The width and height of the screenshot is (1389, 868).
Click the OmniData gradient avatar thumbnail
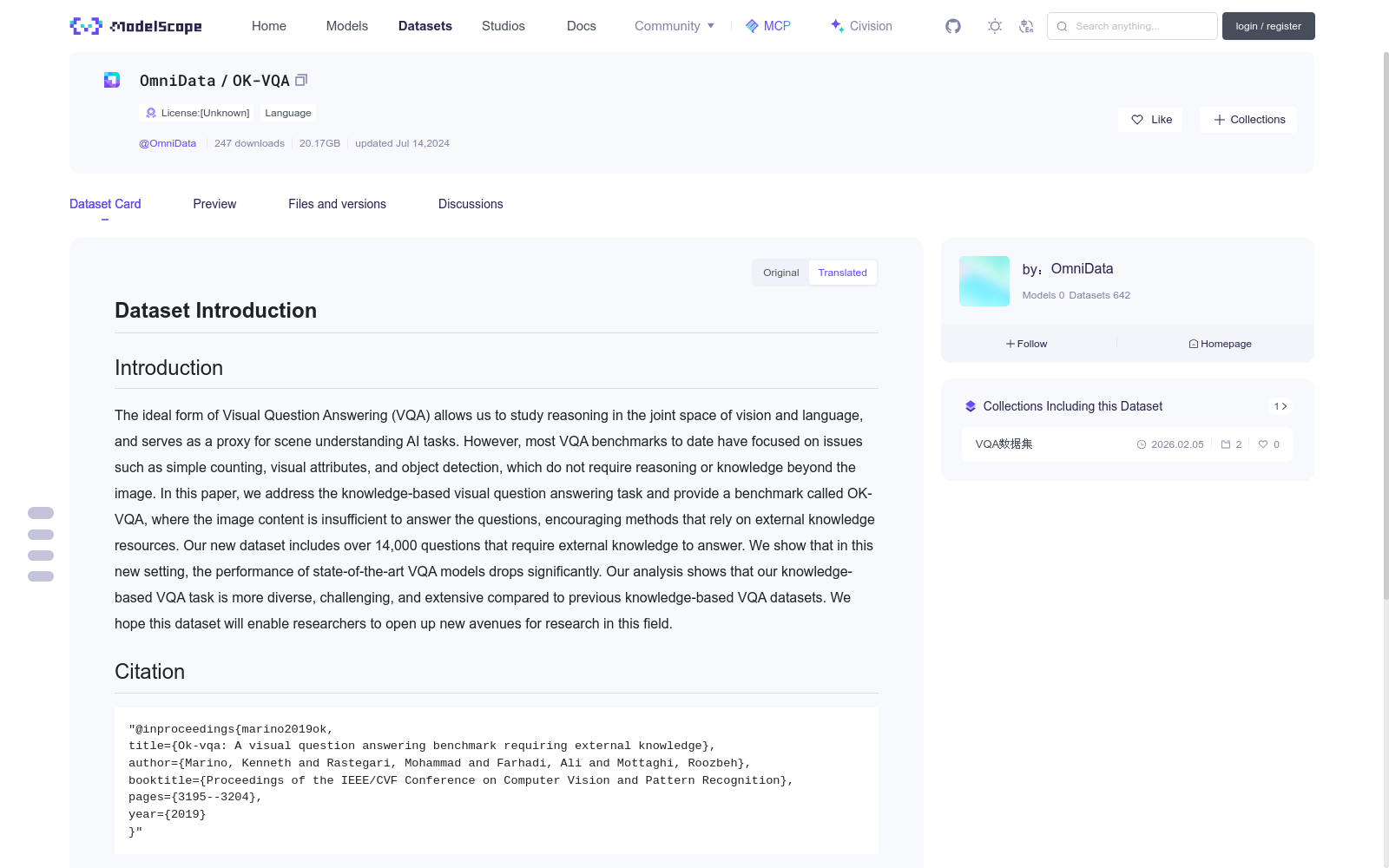point(984,281)
